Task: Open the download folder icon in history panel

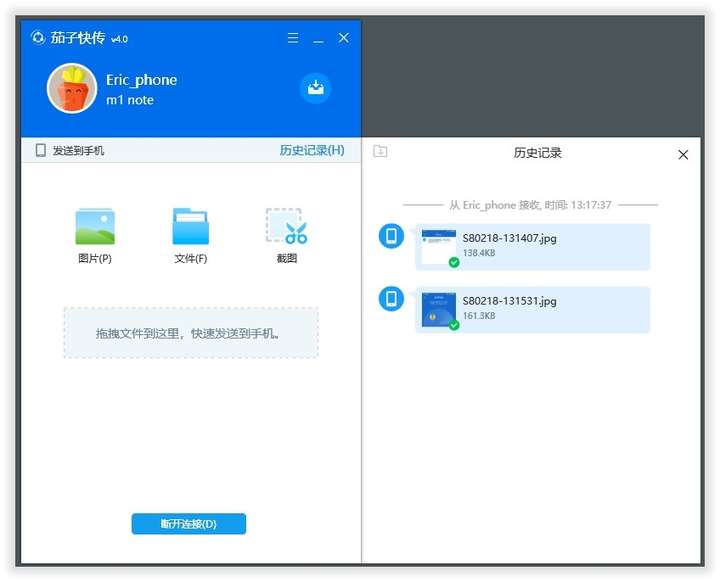Action: [x=380, y=151]
